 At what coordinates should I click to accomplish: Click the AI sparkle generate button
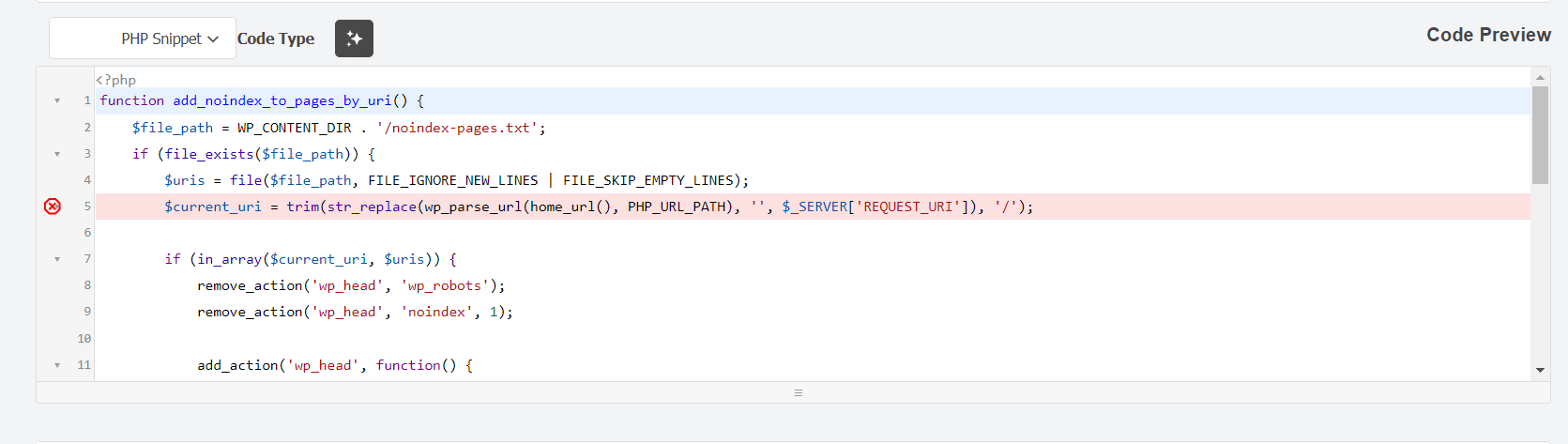point(354,38)
